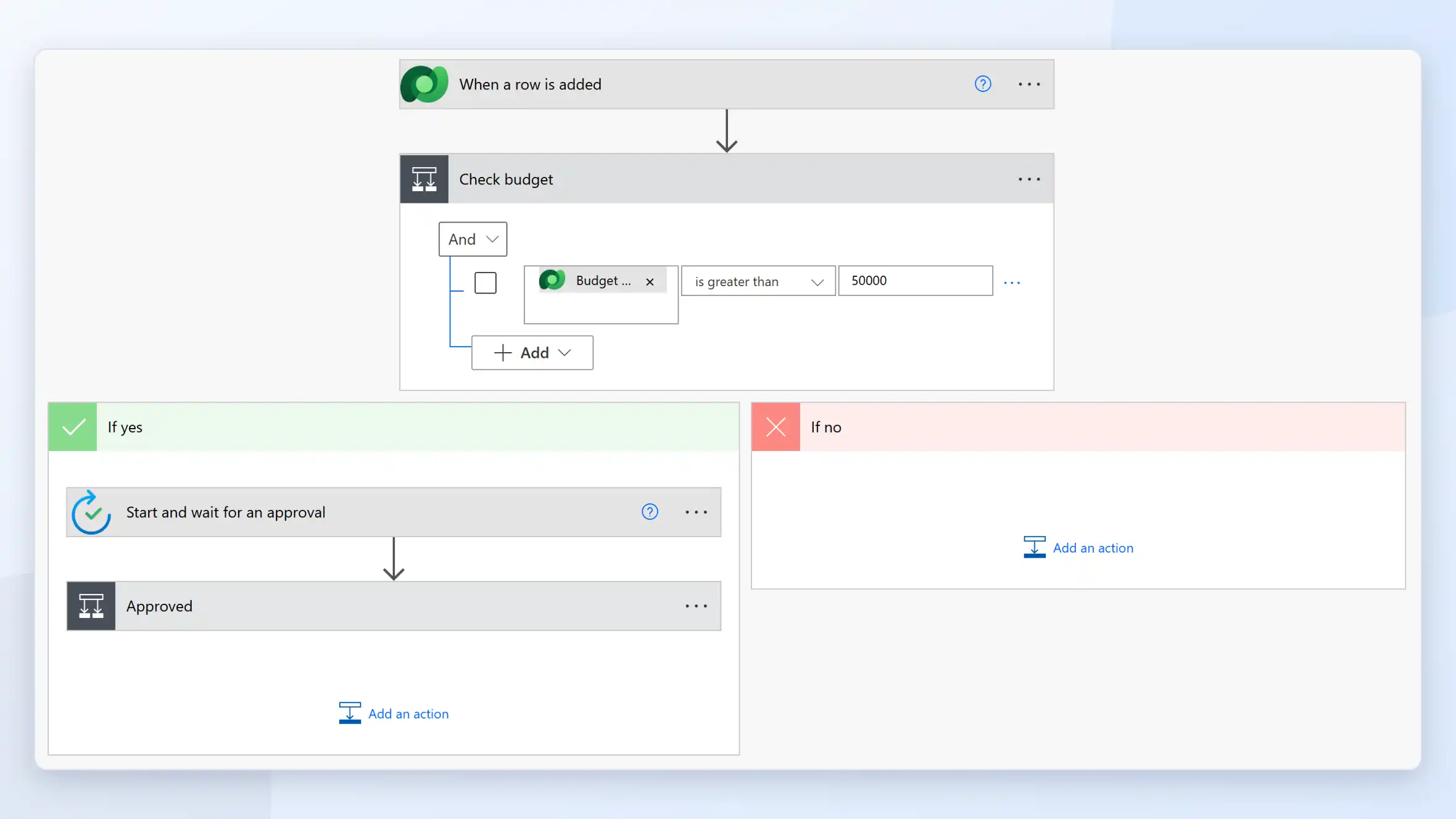Open help for When a row is added
This screenshot has width=1456, height=819.
pyautogui.click(x=983, y=84)
